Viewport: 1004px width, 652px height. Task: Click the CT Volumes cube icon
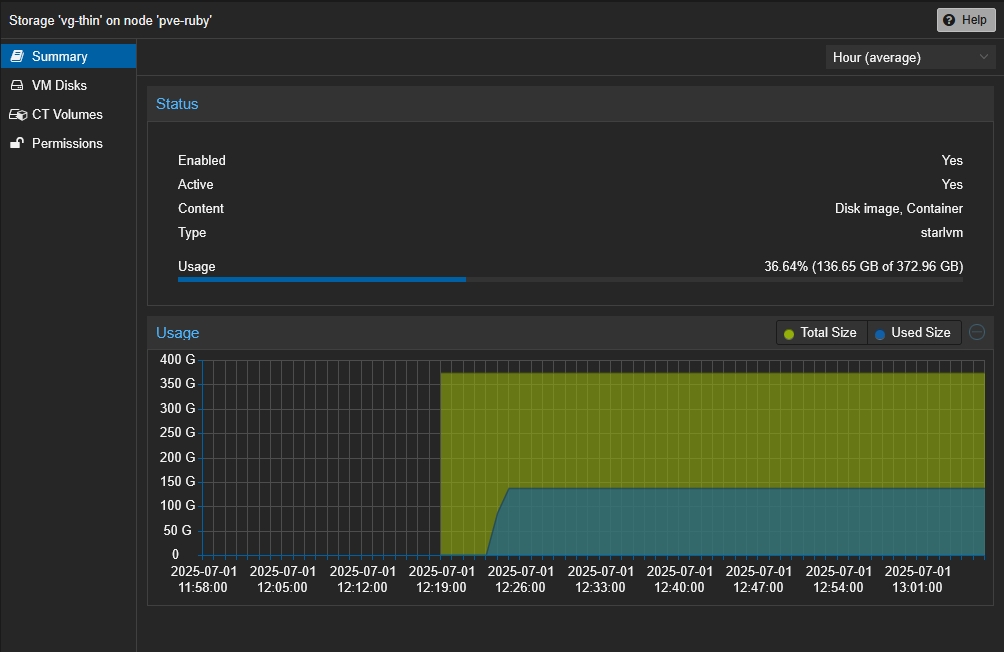[18, 115]
